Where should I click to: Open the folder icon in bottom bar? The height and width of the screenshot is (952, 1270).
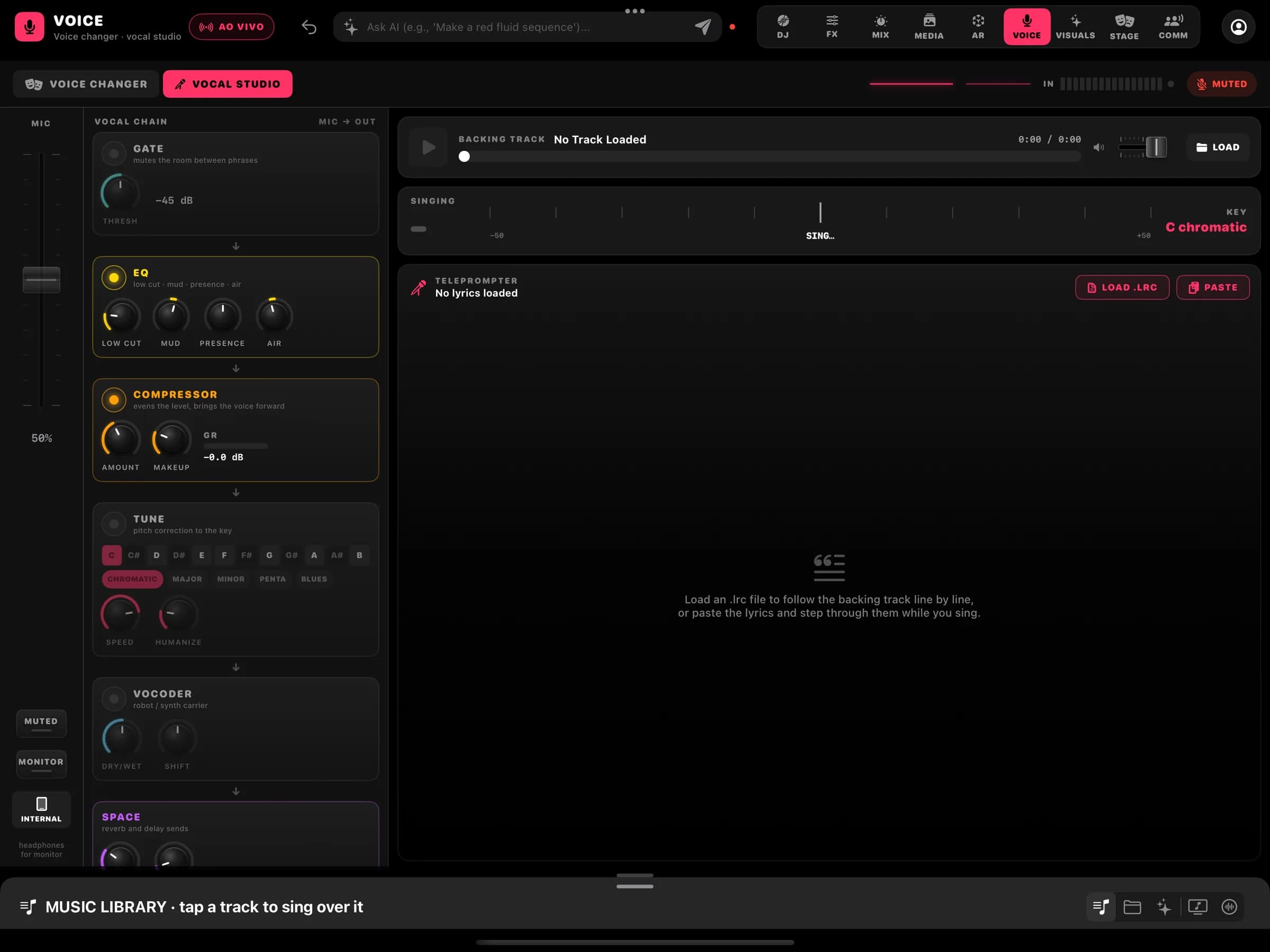point(1132,907)
